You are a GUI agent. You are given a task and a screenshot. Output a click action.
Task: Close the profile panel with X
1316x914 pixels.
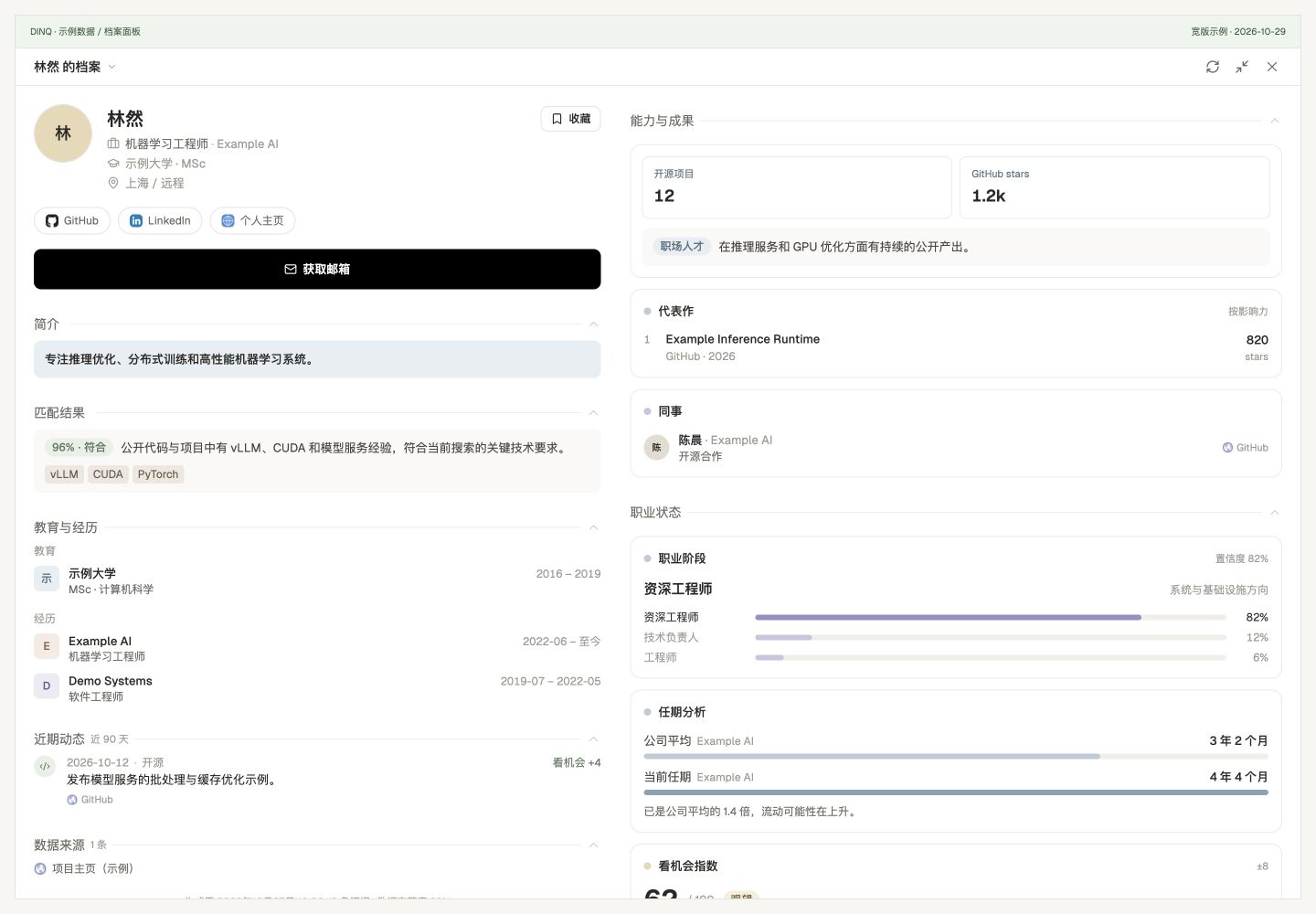[x=1272, y=67]
